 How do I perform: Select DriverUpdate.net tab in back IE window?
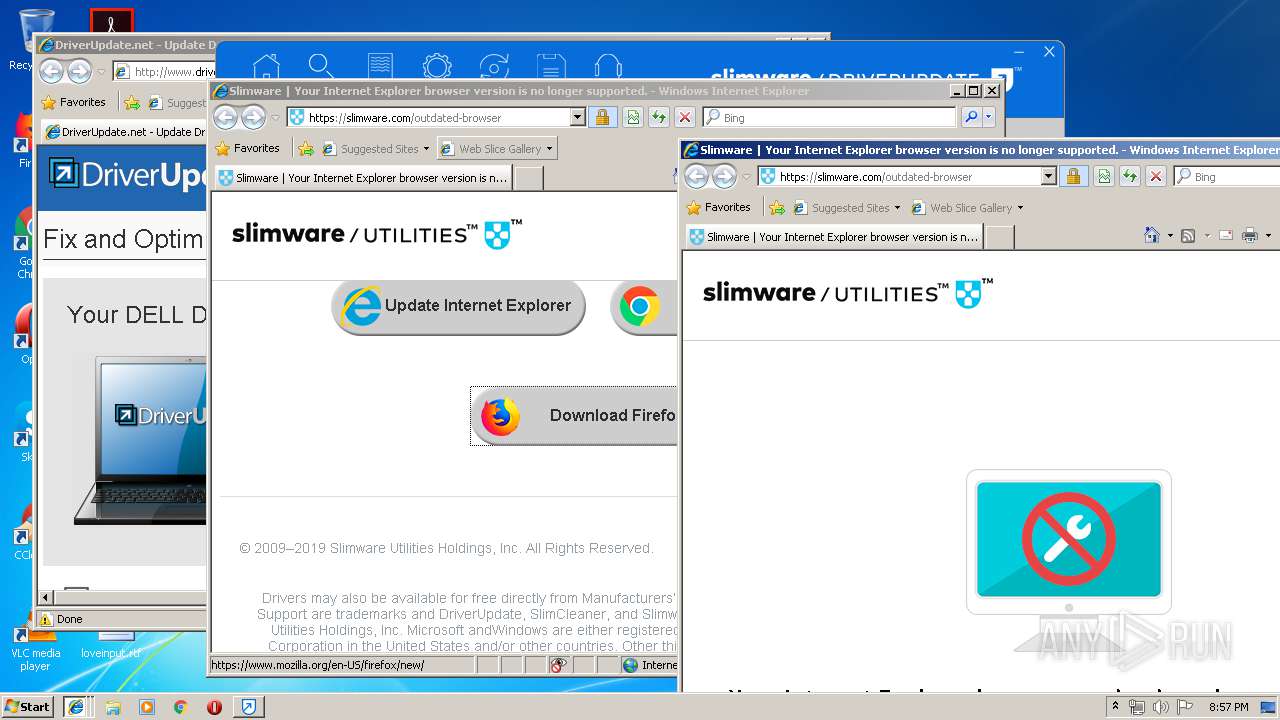[x=123, y=131]
